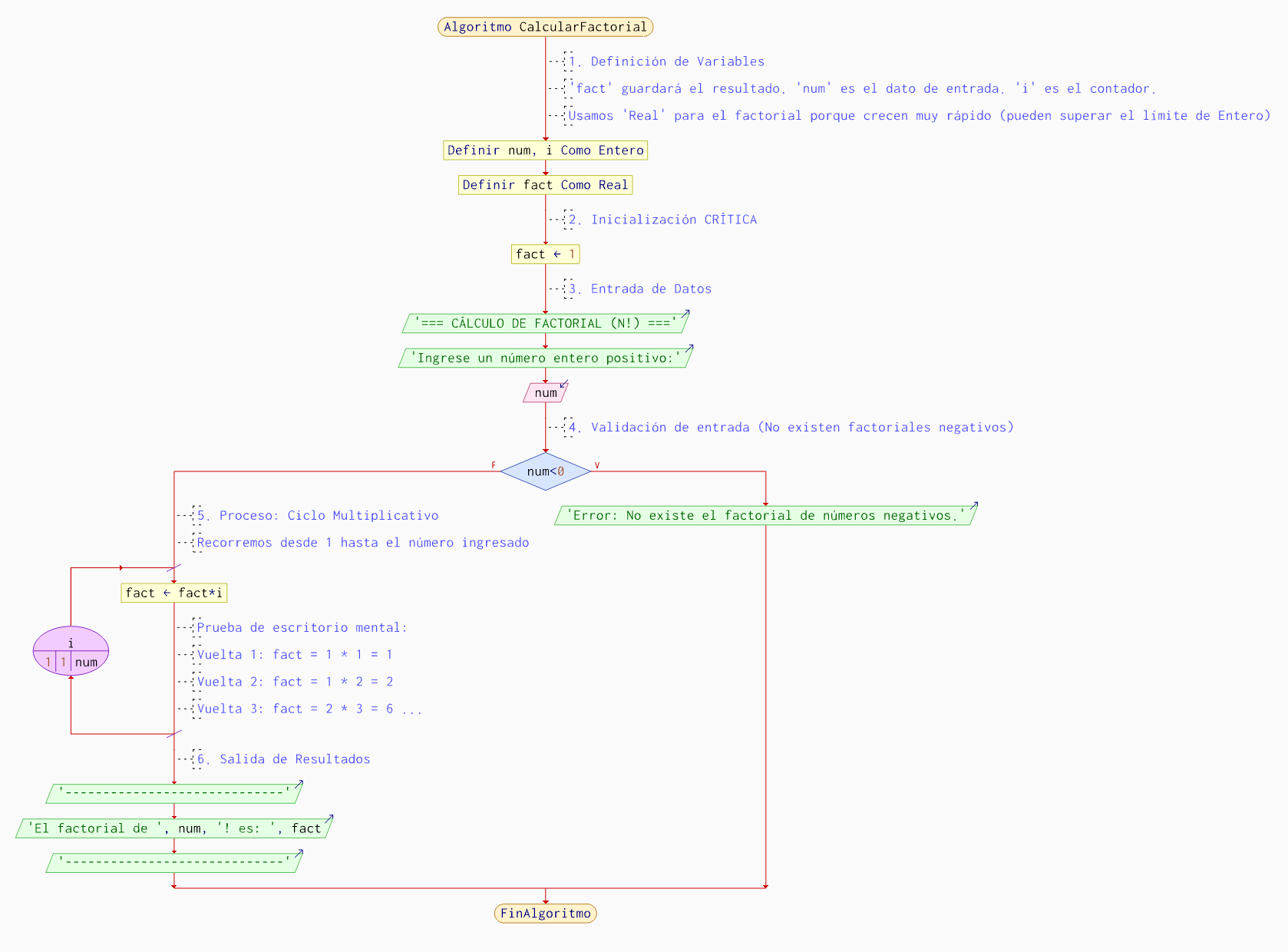Select the FinAlgoritmo end node
Viewport: 1288px width, 952px height.
[x=545, y=913]
